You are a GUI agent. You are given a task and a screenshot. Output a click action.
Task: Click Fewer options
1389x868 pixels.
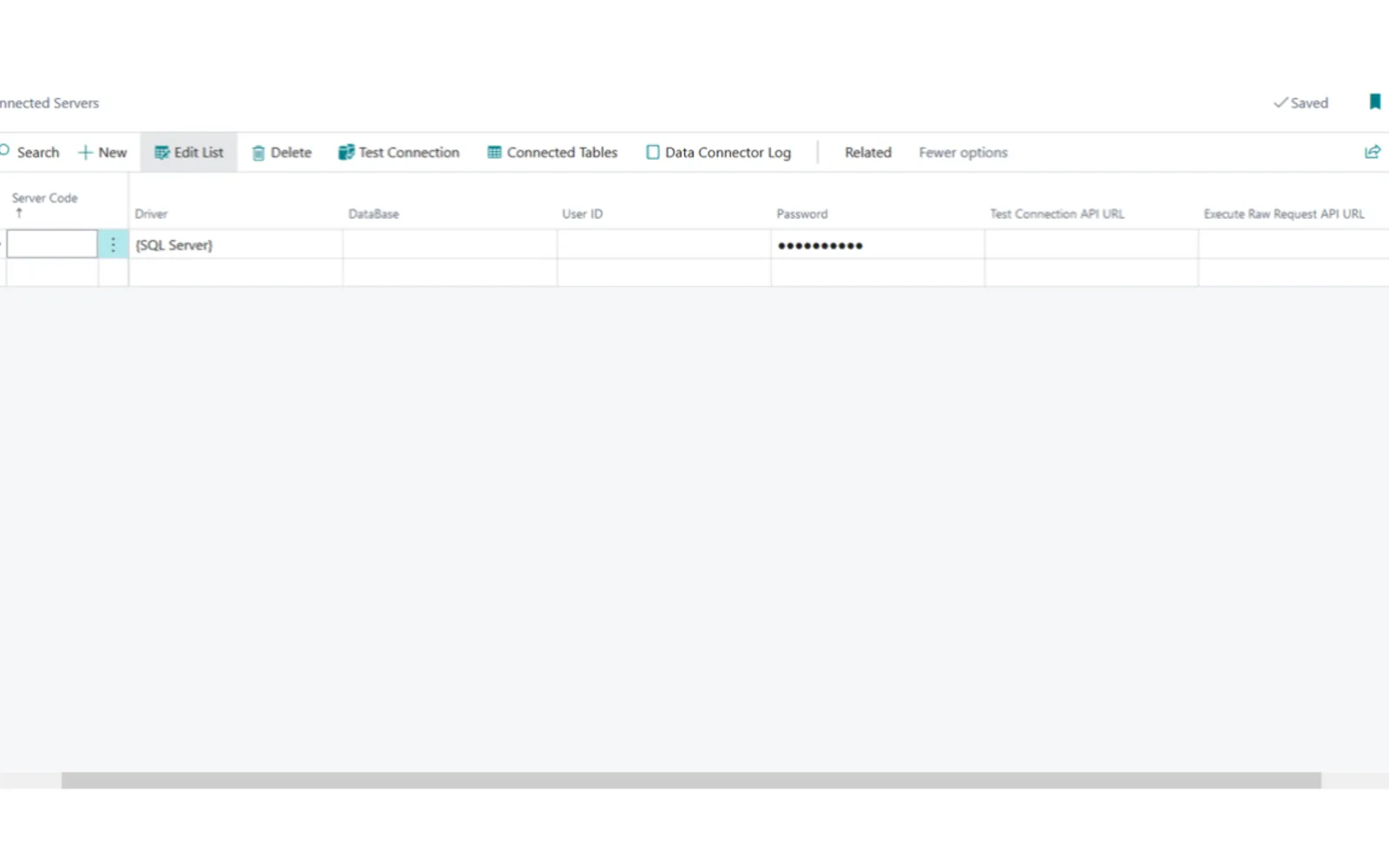(x=963, y=153)
